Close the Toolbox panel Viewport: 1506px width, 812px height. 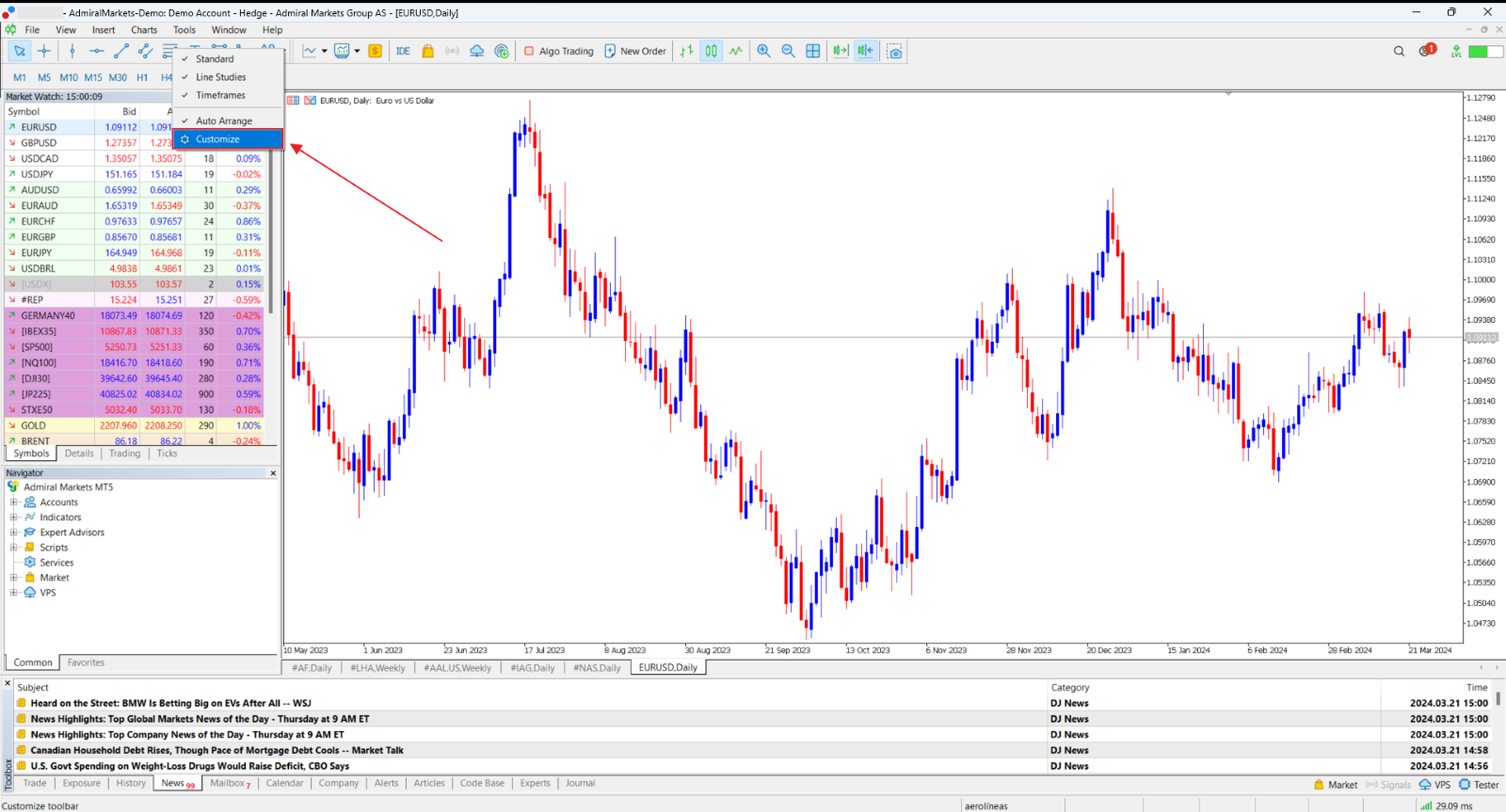(8, 683)
